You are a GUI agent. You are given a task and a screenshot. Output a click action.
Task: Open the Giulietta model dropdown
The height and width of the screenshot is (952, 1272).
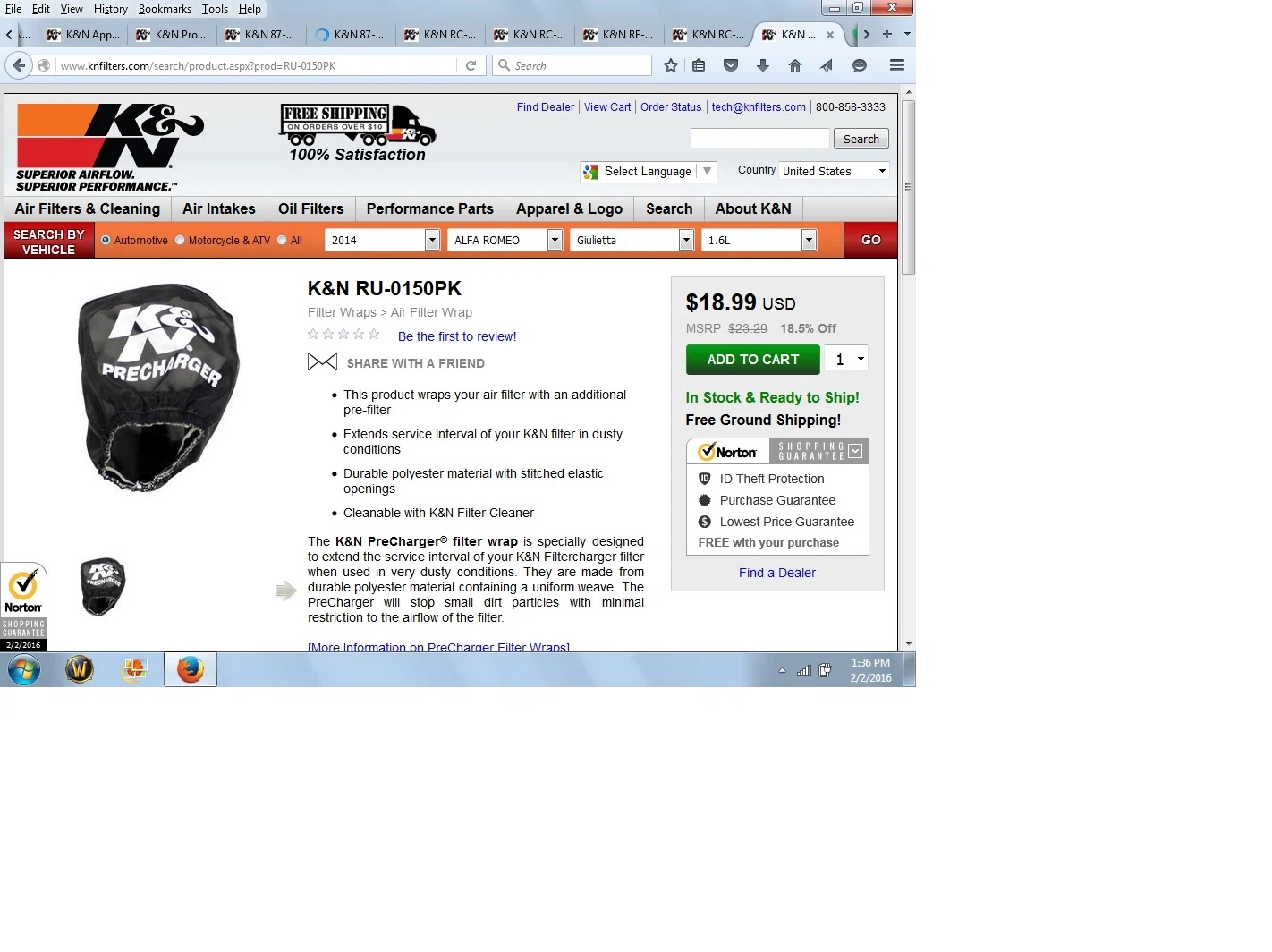tap(632, 240)
